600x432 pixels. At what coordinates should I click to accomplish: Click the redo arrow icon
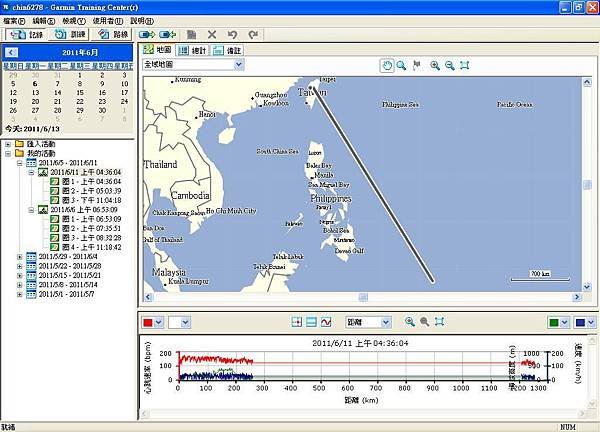click(x=253, y=35)
